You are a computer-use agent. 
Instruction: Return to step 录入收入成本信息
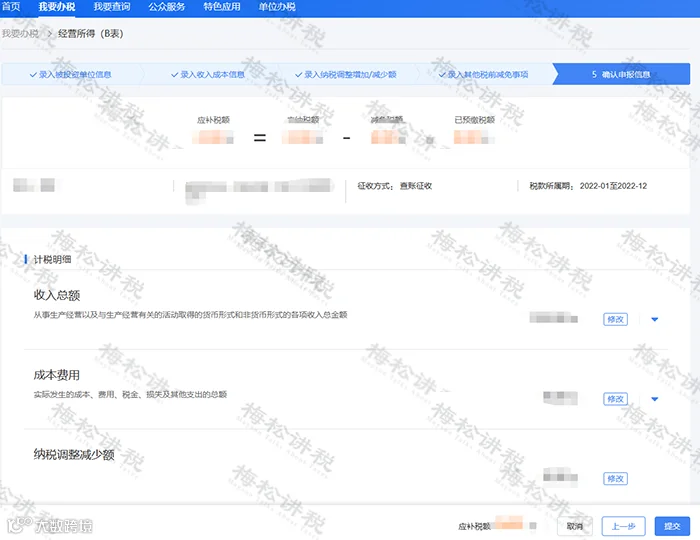208,75
